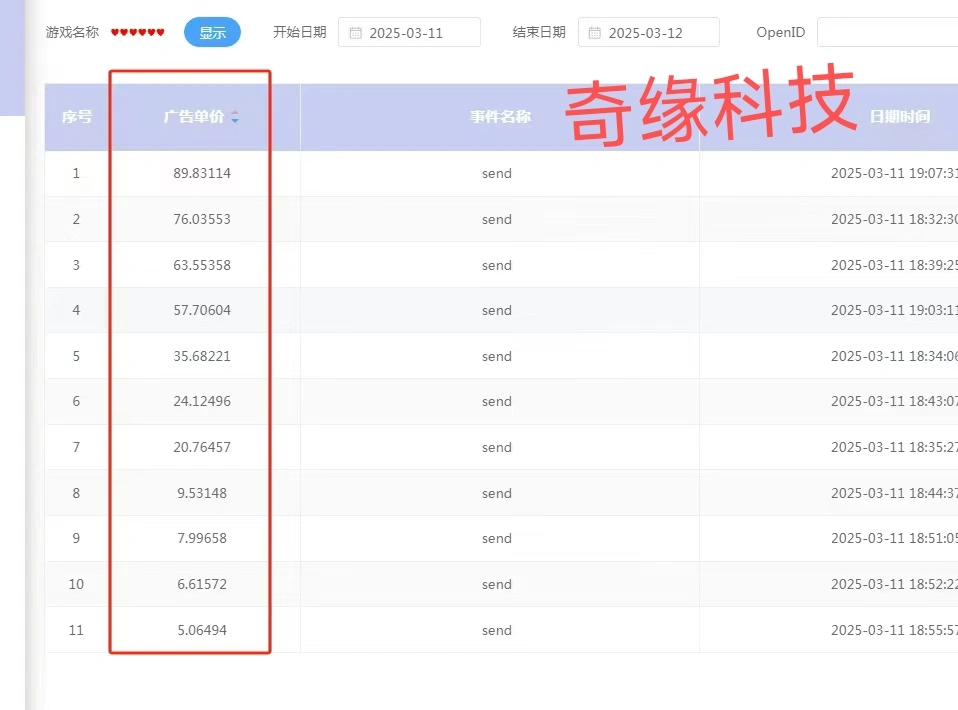
Task: Click the 序号 column header
Action: click(77, 117)
